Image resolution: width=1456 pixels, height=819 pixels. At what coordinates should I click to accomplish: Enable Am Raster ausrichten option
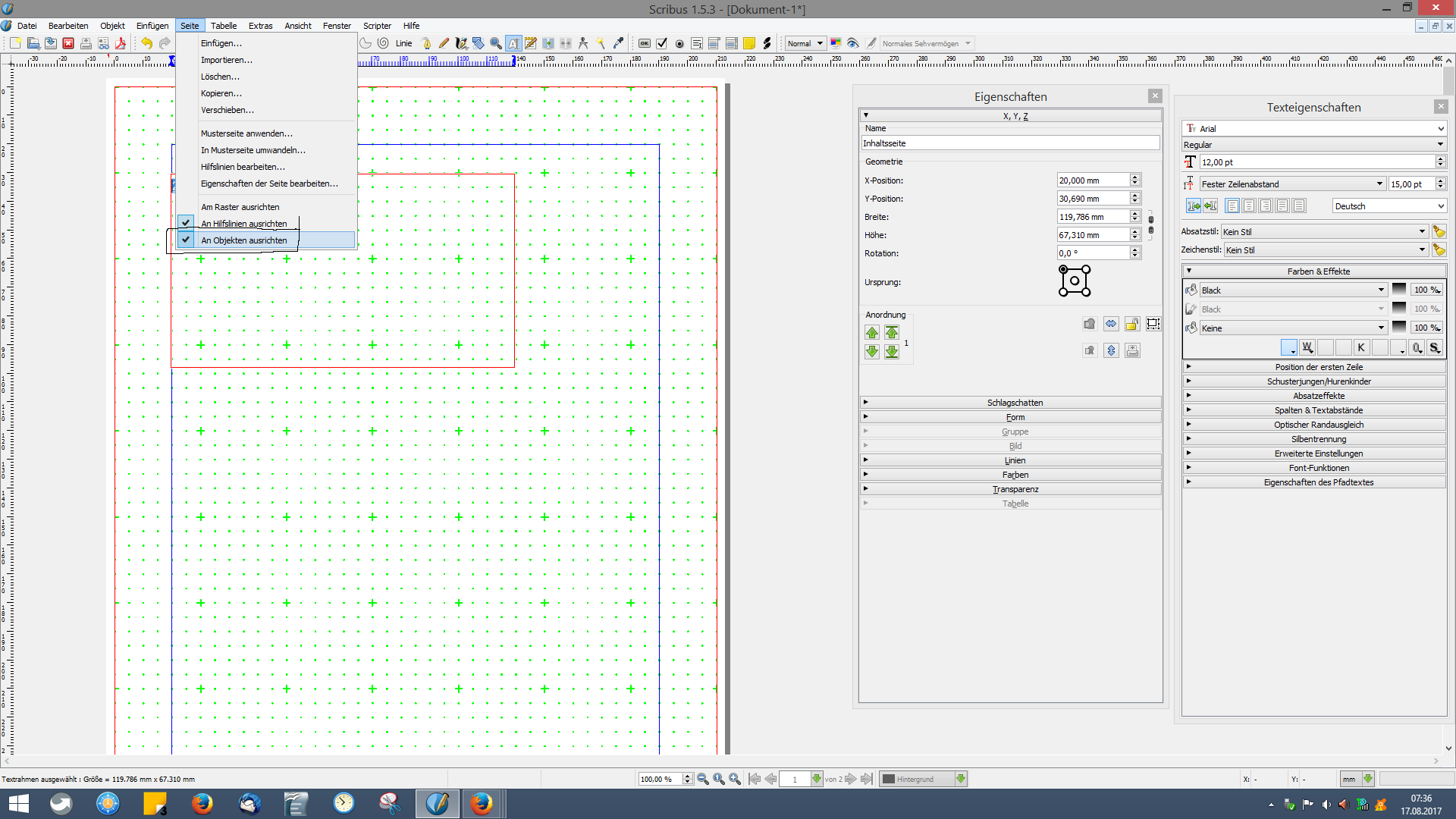pyautogui.click(x=240, y=207)
